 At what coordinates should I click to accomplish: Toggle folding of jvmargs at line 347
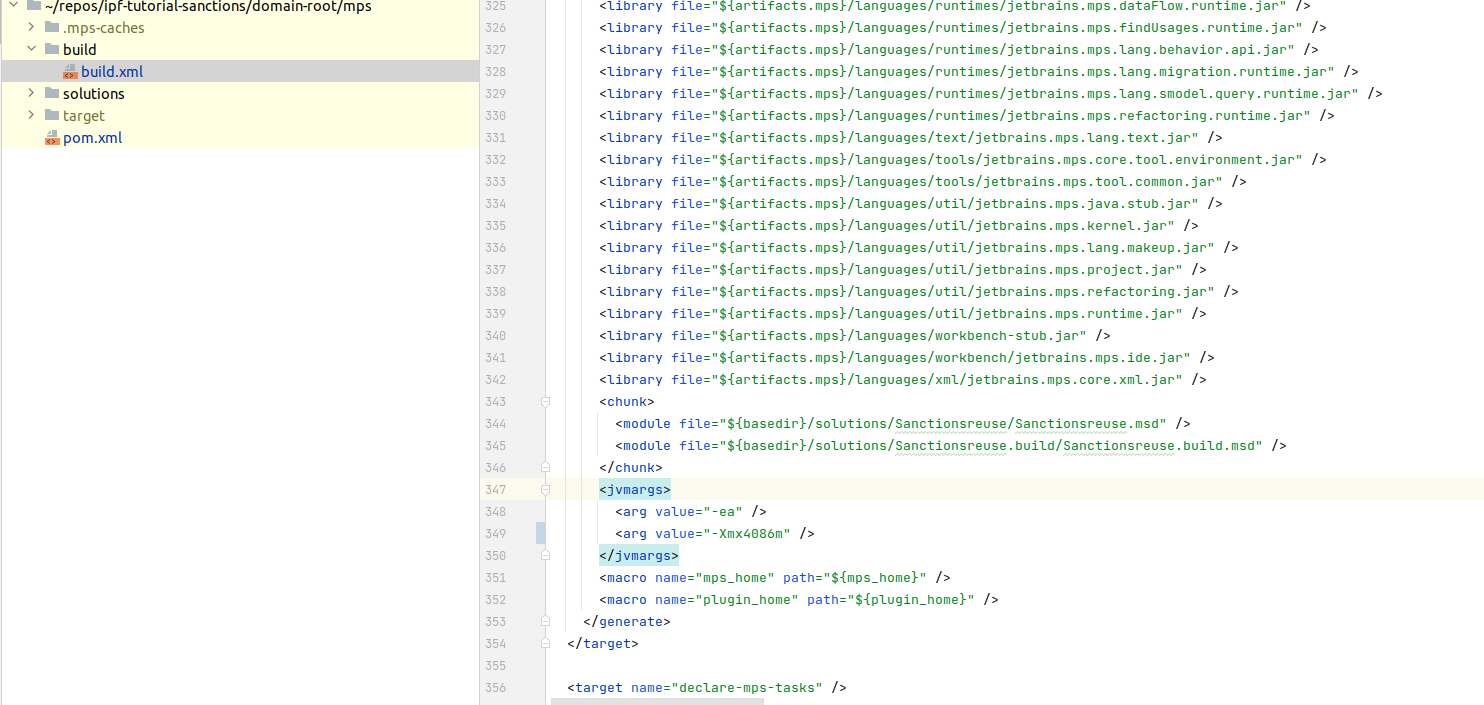point(546,489)
